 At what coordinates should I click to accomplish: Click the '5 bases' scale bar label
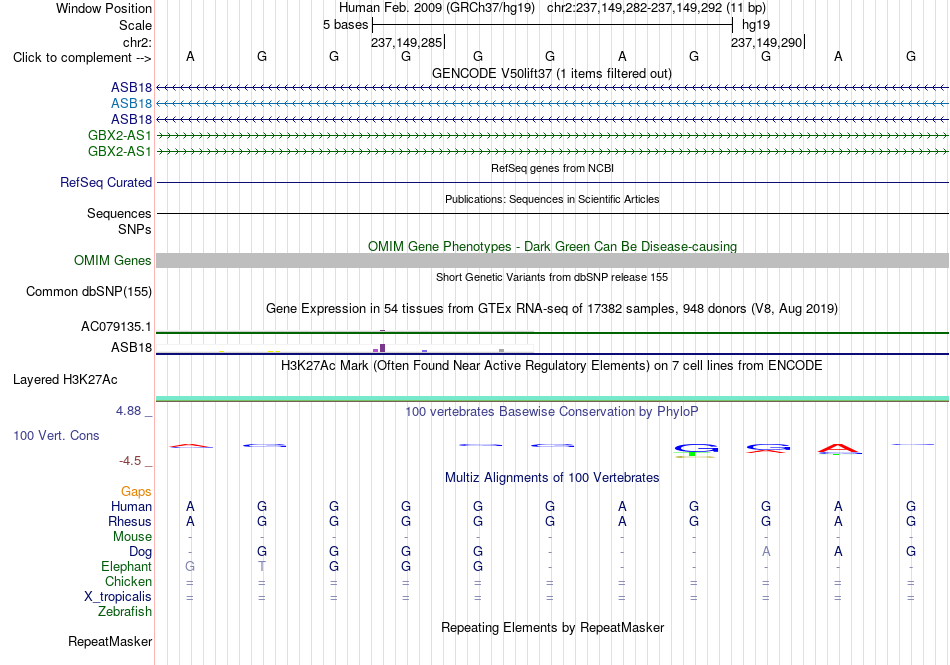[x=345, y=25]
